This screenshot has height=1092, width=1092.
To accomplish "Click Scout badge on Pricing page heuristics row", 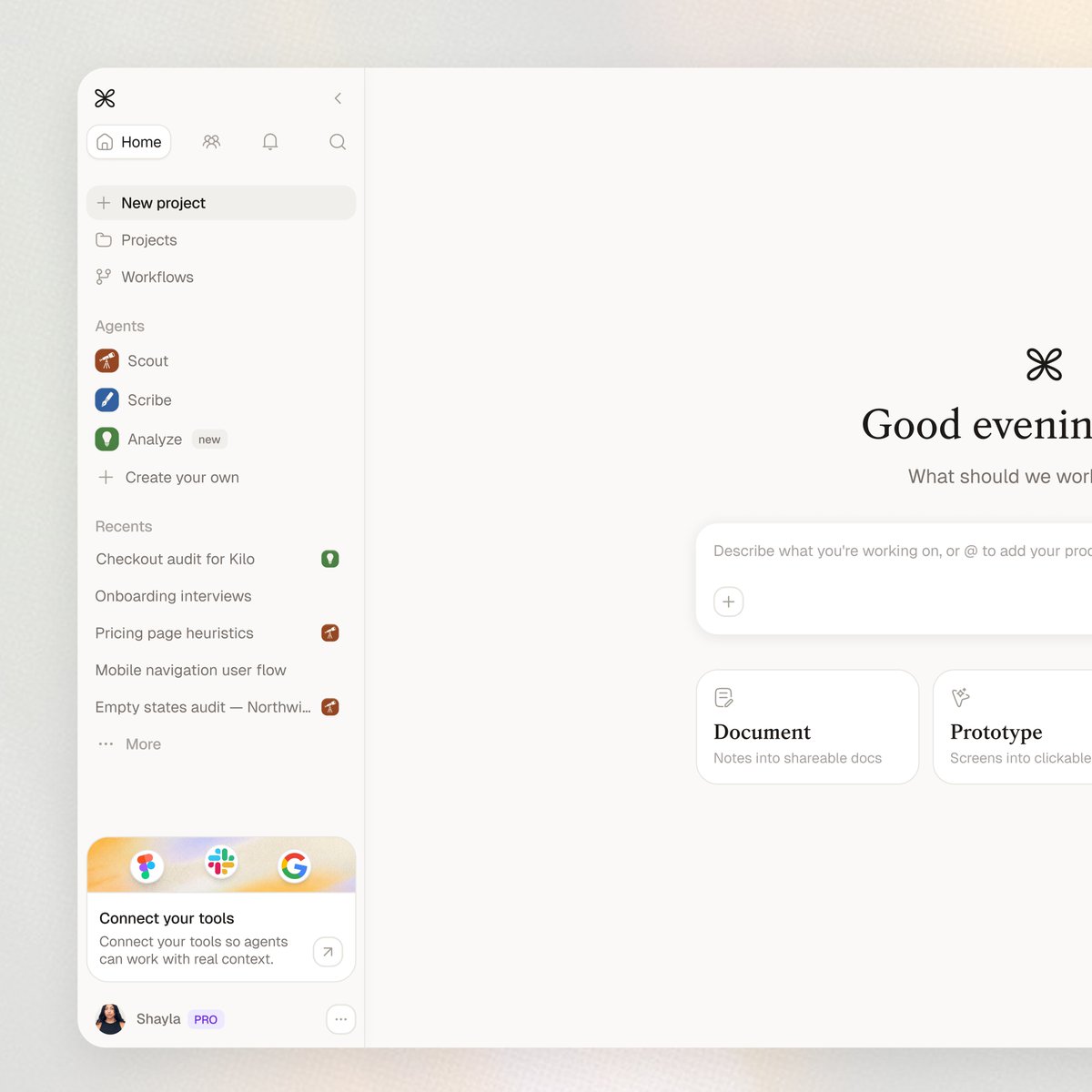I will 330,632.
